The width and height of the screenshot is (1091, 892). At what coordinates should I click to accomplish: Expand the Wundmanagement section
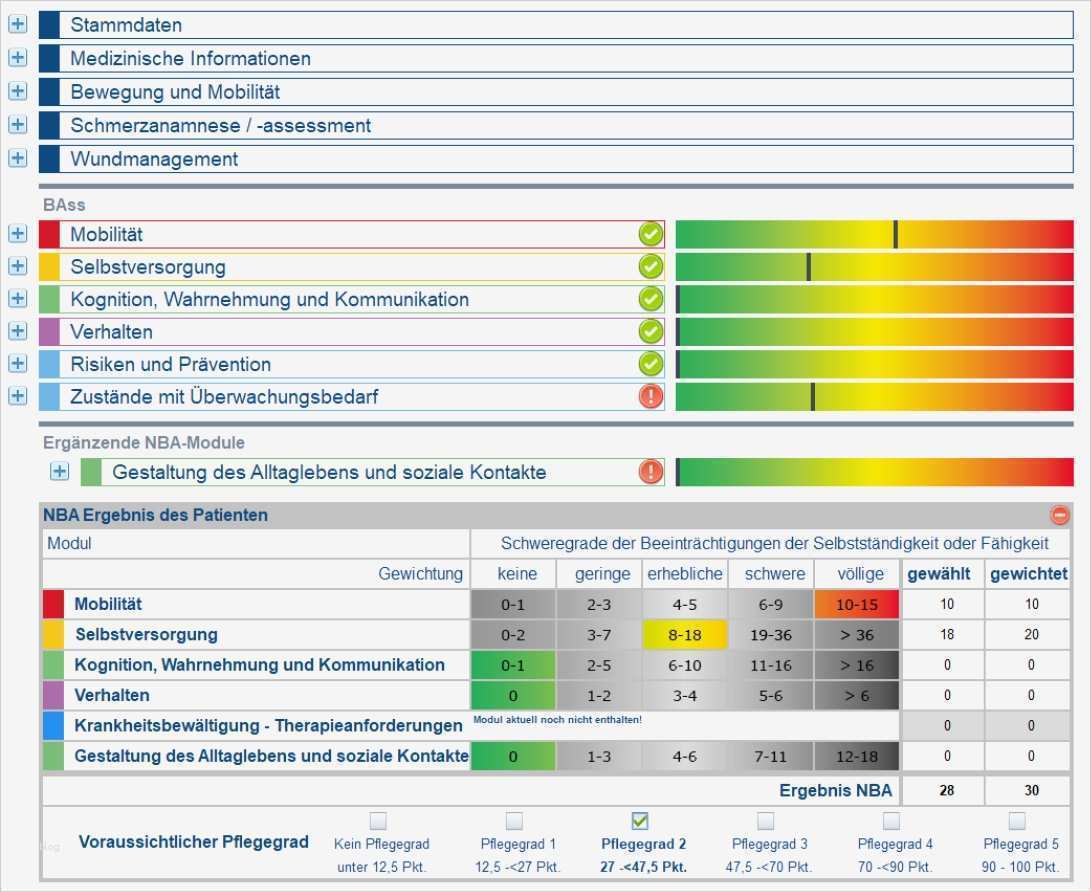[17, 158]
